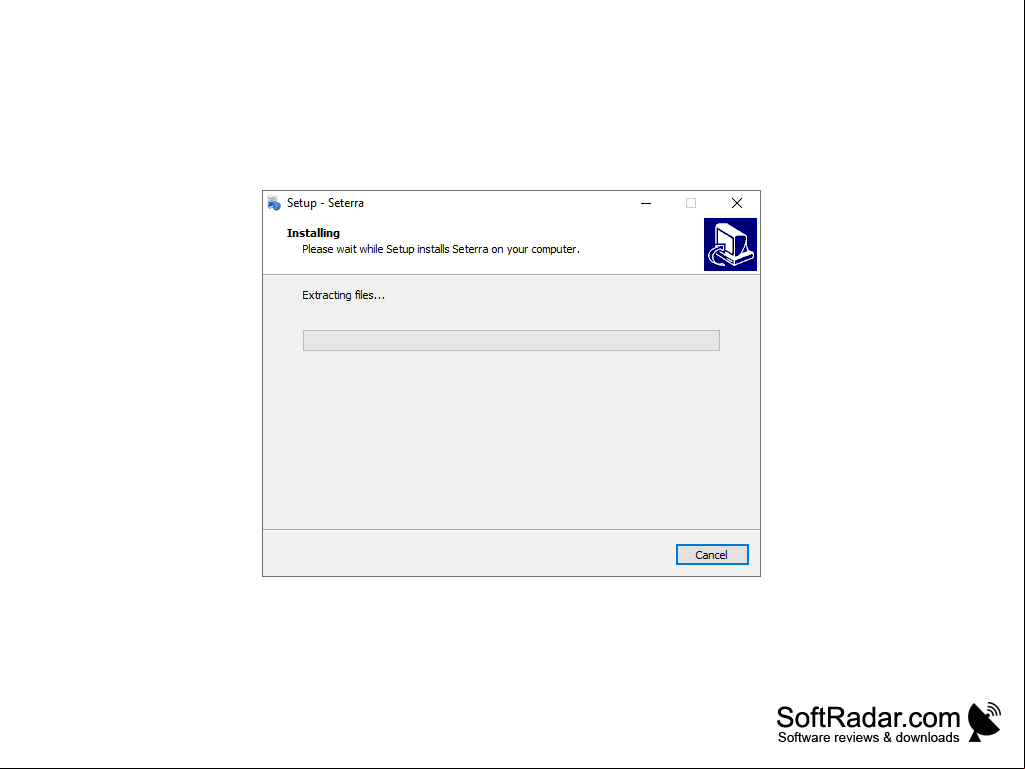Close the Setup - Seterra window
Viewport: 1025px width, 769px height.
tap(737, 203)
